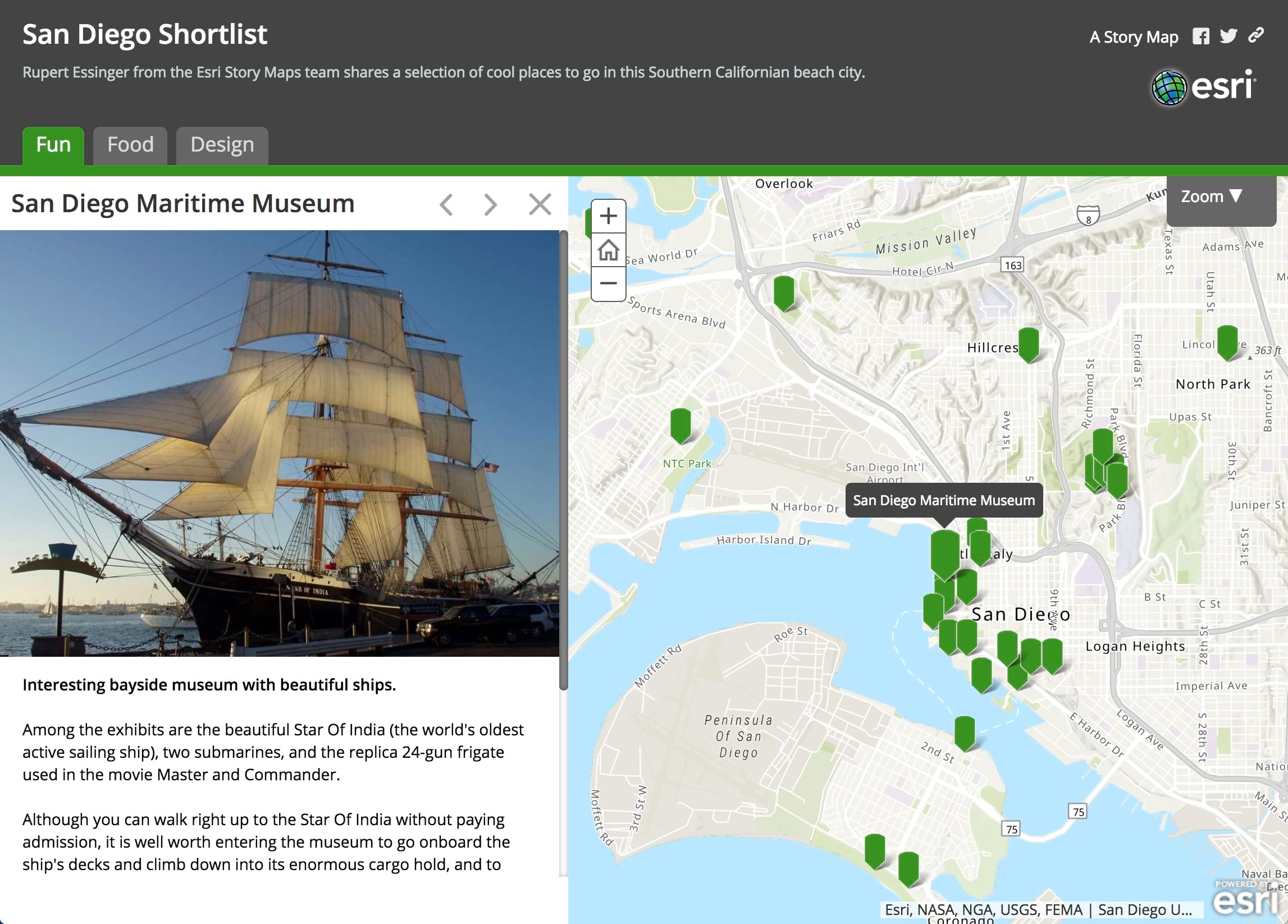Go to the next place with right arrow
The width and height of the screenshot is (1288, 924).
(x=489, y=204)
